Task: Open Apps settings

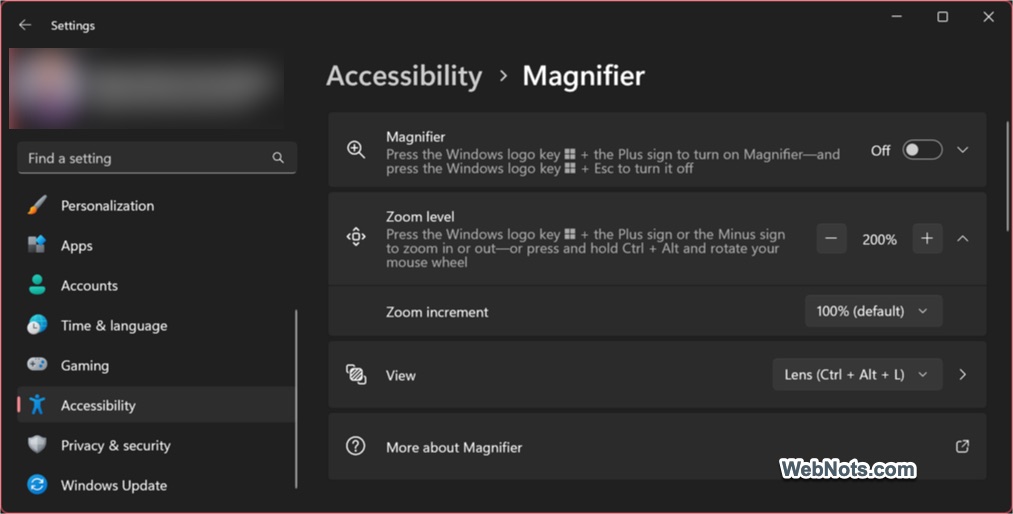Action: 156,245
